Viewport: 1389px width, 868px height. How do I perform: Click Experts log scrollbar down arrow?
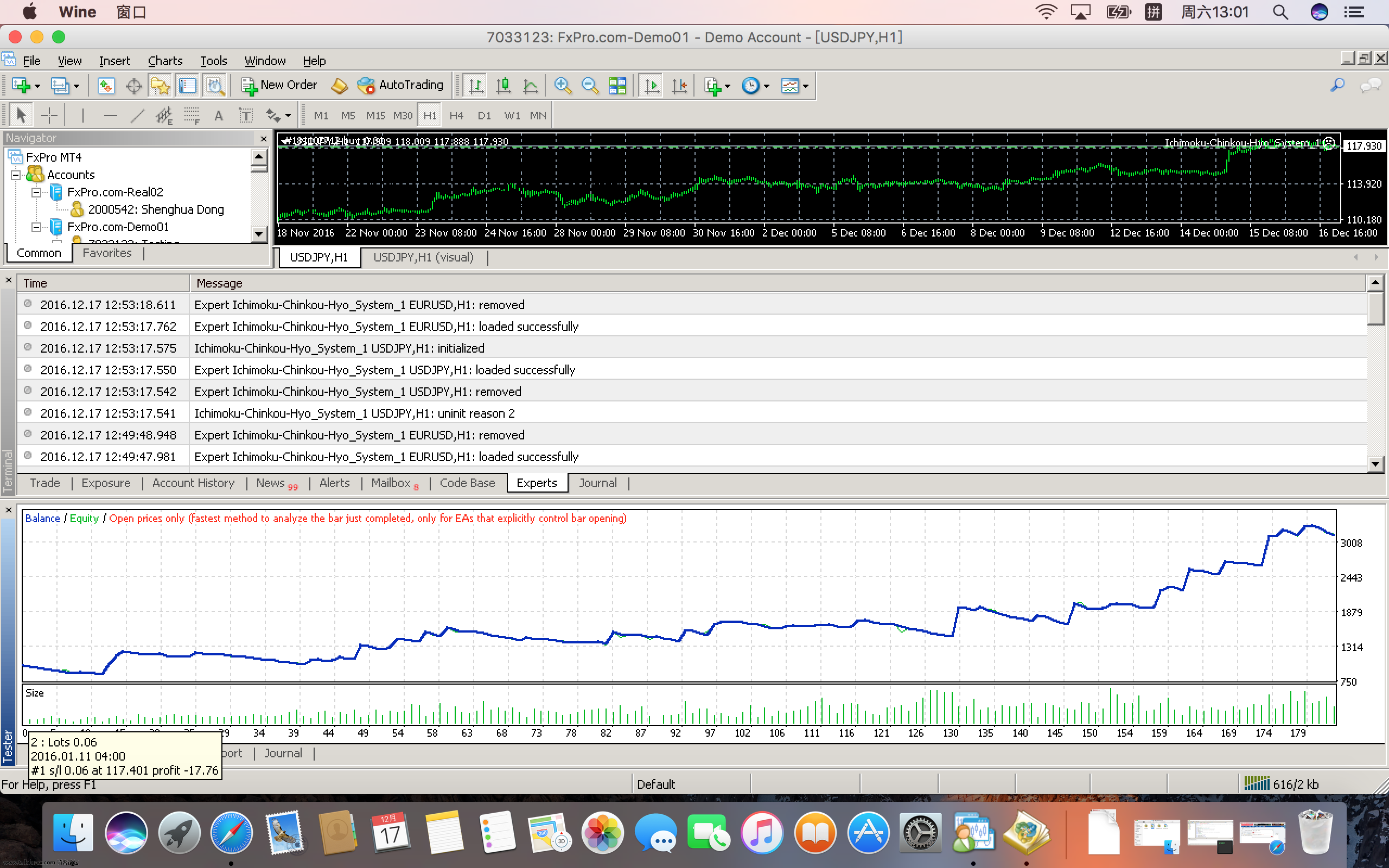pos(1375,464)
